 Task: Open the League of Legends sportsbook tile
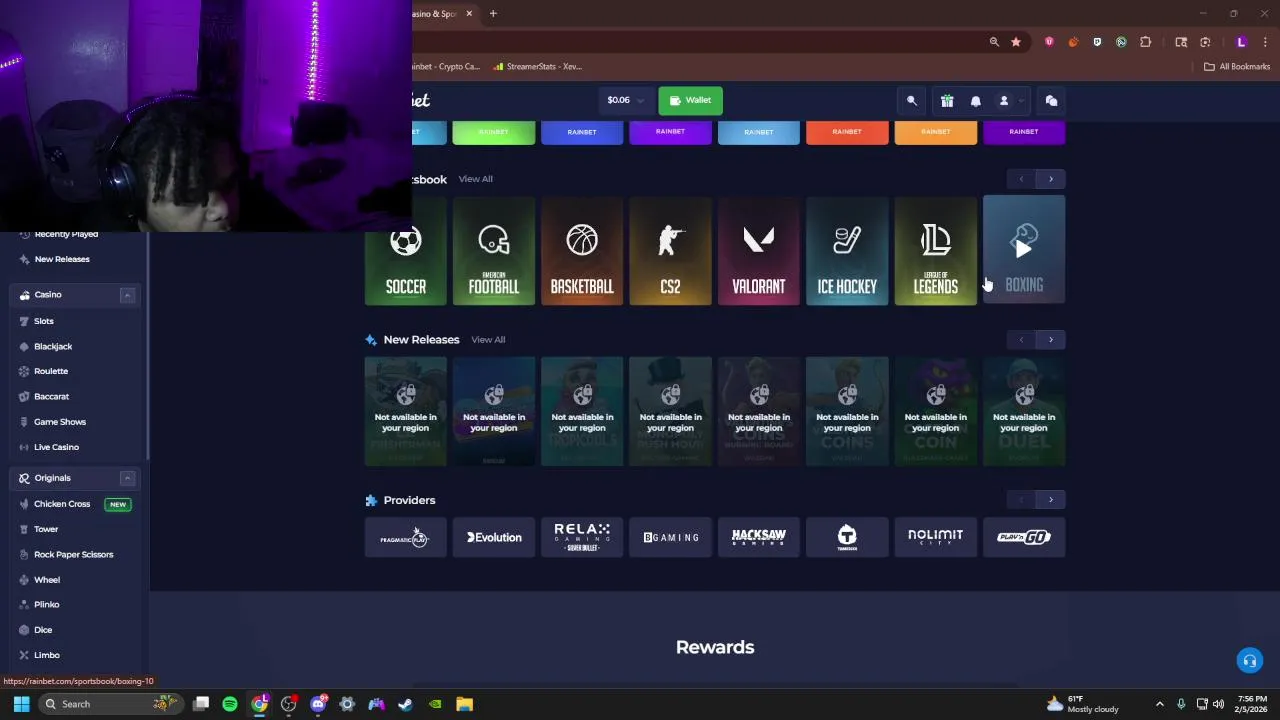[x=935, y=251]
